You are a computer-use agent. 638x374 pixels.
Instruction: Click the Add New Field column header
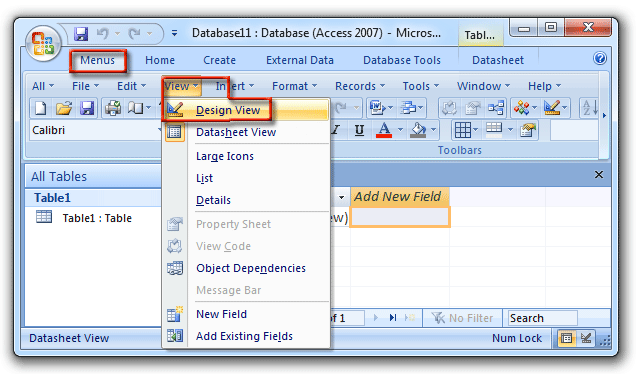click(400, 197)
